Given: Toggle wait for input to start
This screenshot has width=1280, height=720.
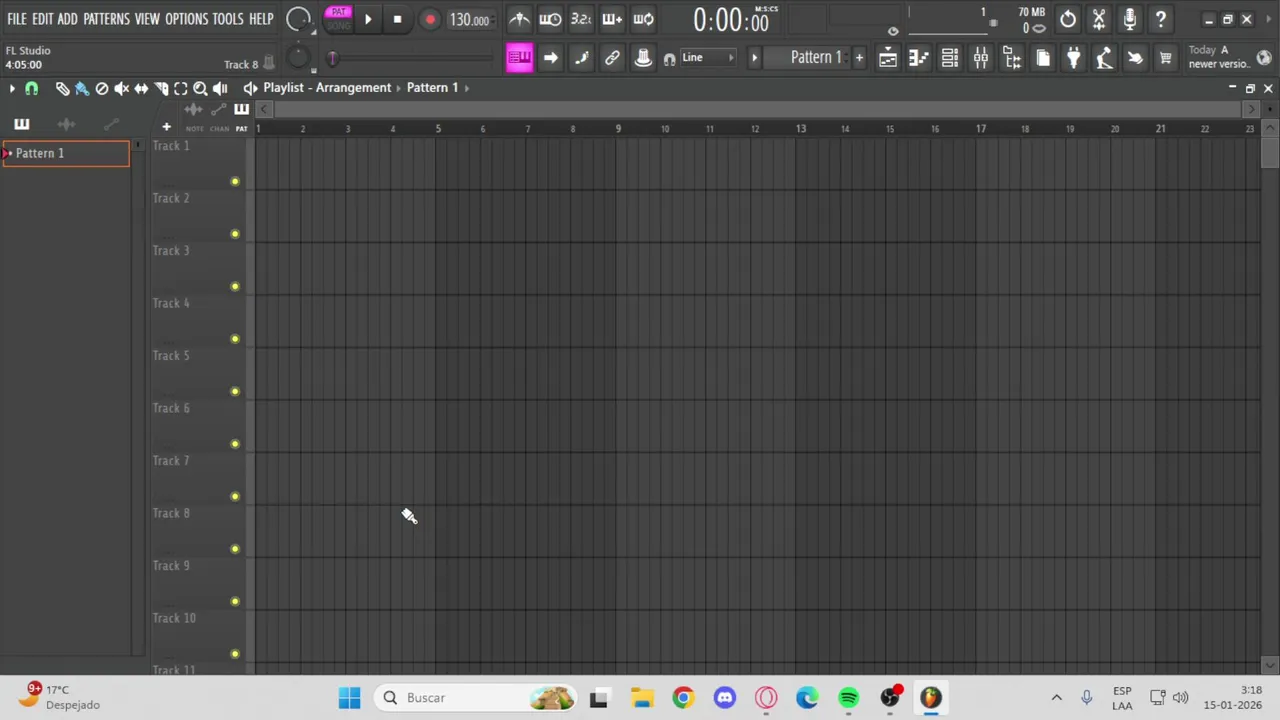Looking at the screenshot, I should (x=550, y=19).
